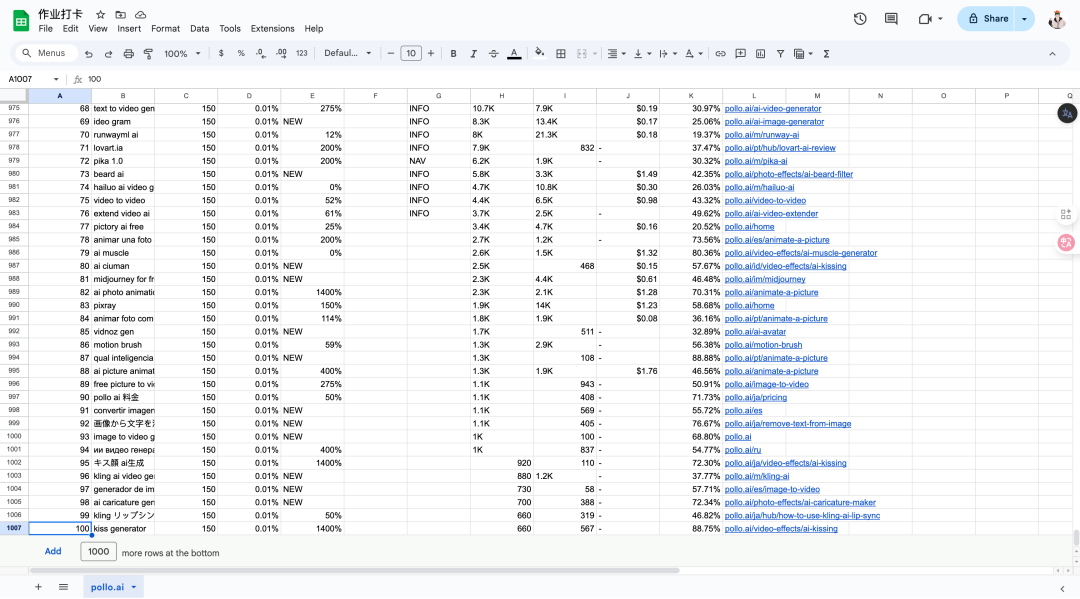Screen dimensions: 1080x599
Task: Collapse the toolbar with the caret
Action: [x=1052, y=54]
